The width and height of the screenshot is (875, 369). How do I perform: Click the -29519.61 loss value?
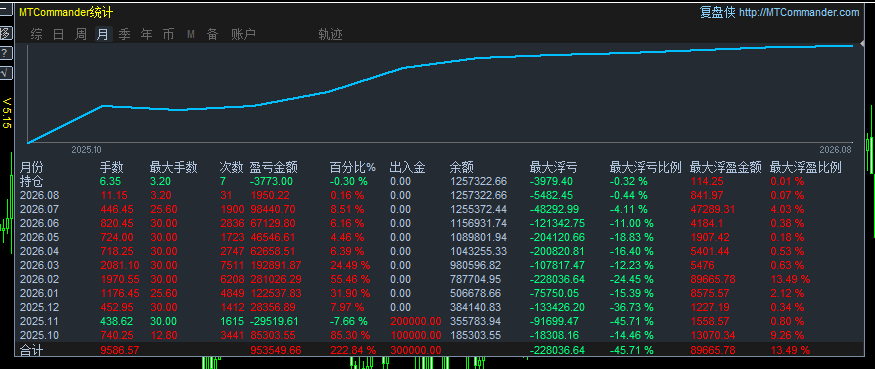(x=273, y=321)
